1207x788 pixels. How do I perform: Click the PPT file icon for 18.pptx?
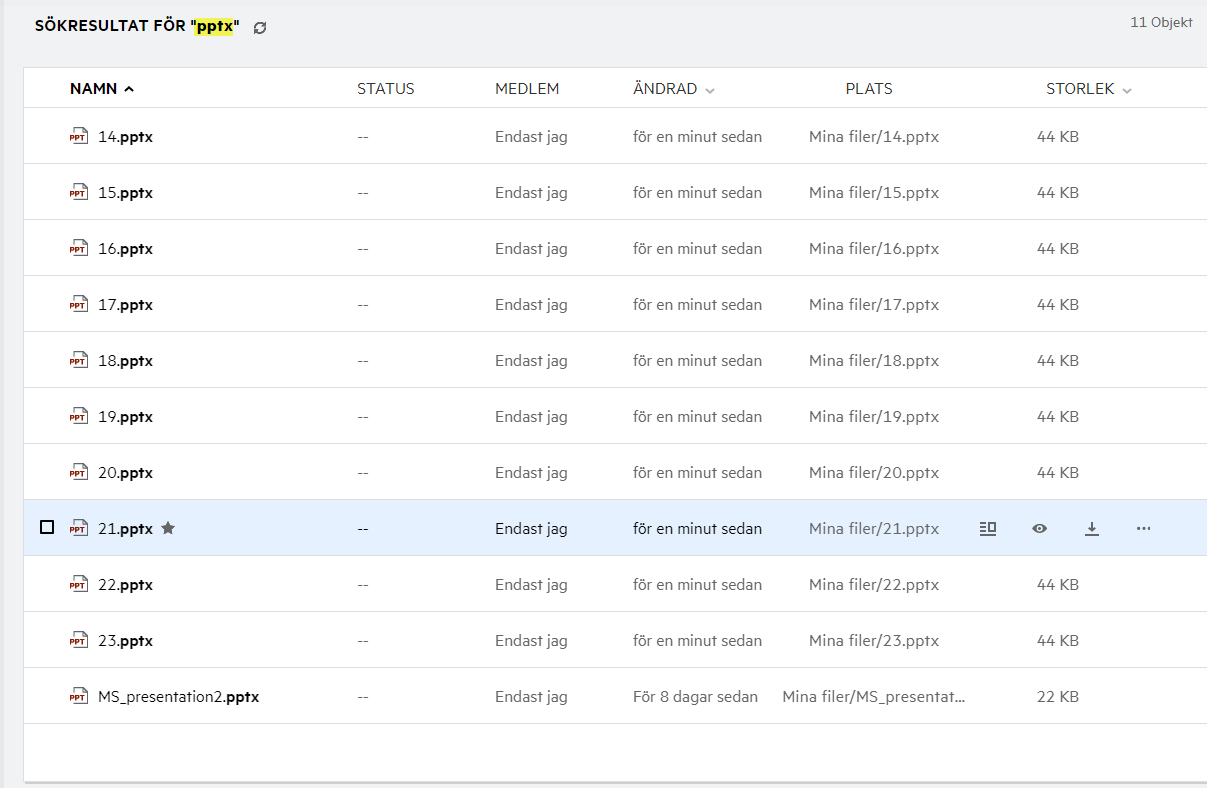coord(78,361)
